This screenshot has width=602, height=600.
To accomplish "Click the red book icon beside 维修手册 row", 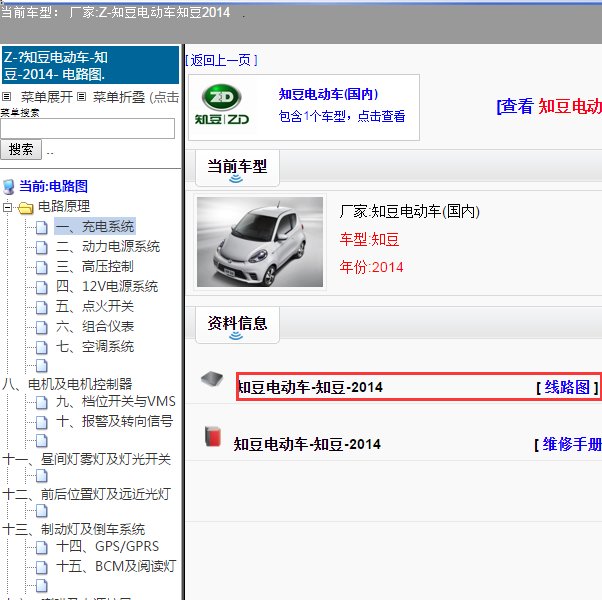I will tap(213, 436).
